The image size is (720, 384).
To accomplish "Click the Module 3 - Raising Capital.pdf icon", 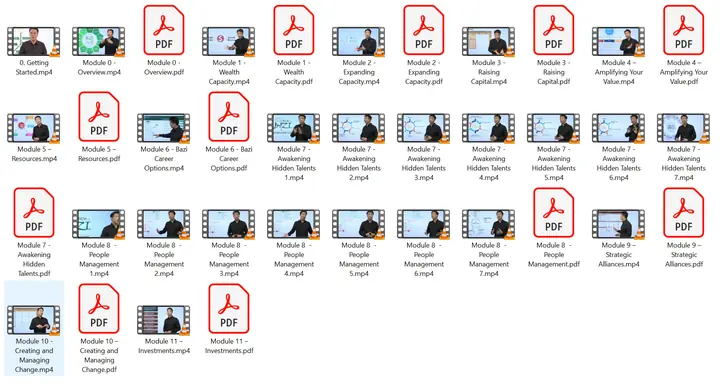I will tap(554, 30).
